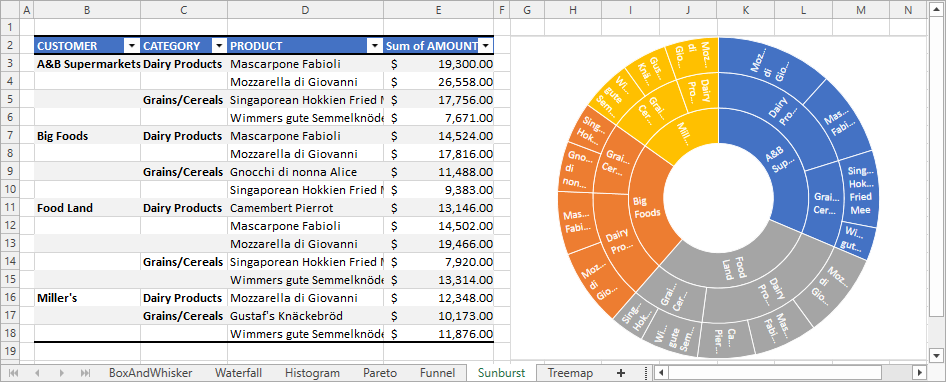
Task: Open the Pareto sheet tab
Action: point(380,373)
